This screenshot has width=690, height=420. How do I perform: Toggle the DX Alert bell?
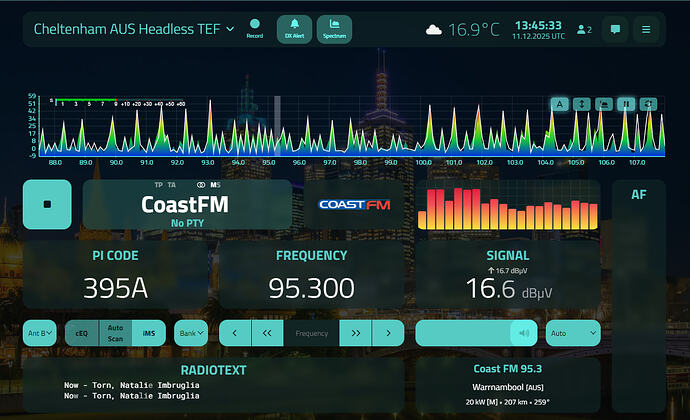(x=294, y=29)
